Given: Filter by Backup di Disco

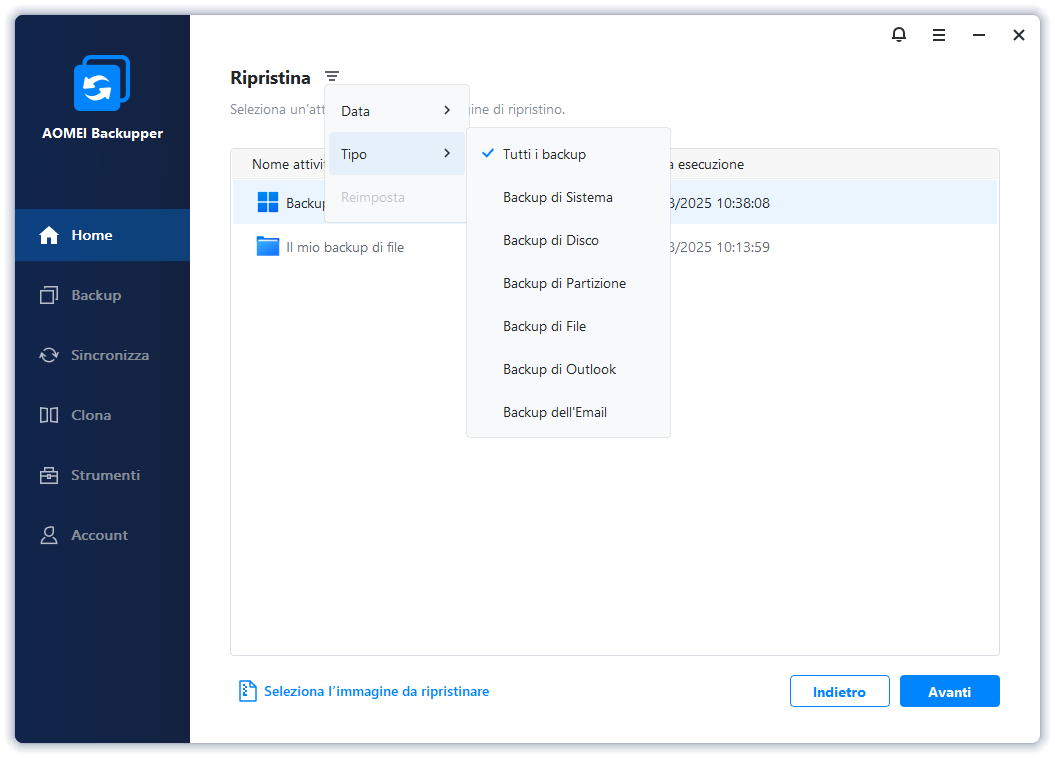Looking at the screenshot, I should coord(569,240).
